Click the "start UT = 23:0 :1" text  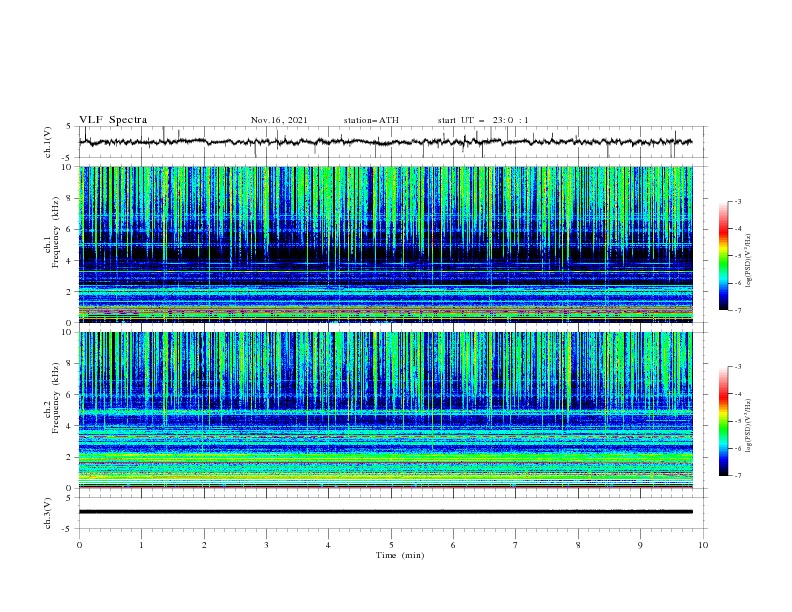pyautogui.click(x=483, y=120)
